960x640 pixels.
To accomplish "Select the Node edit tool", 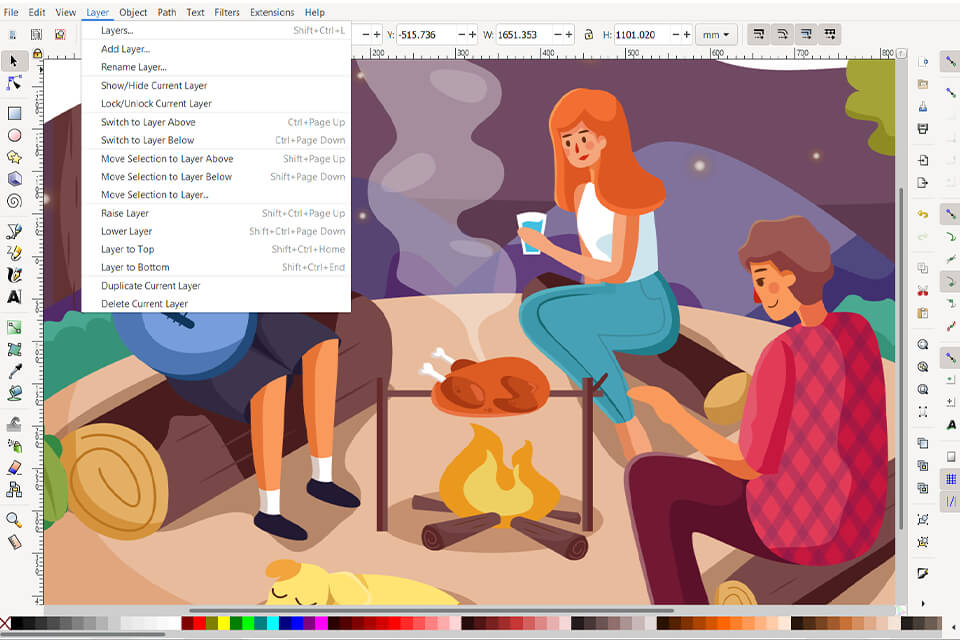I will click(x=14, y=83).
